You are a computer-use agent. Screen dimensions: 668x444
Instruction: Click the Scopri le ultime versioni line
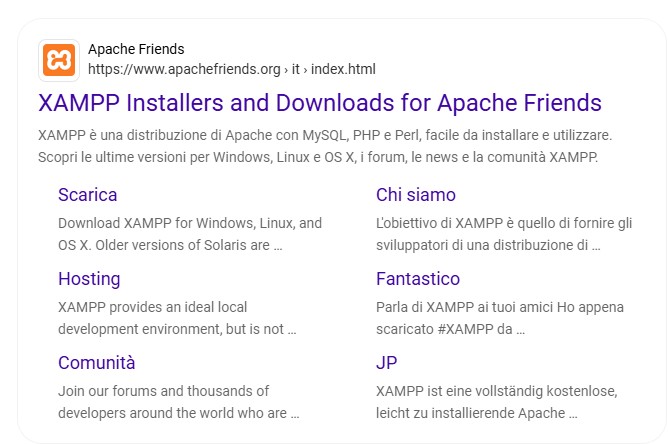tap(317, 157)
